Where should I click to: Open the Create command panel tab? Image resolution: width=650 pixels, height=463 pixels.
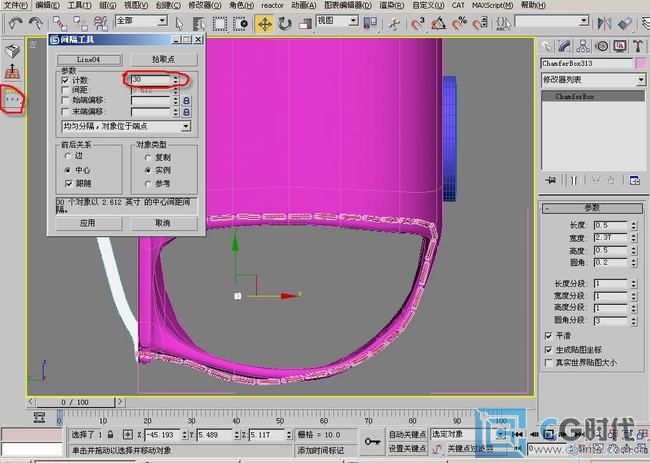click(547, 46)
